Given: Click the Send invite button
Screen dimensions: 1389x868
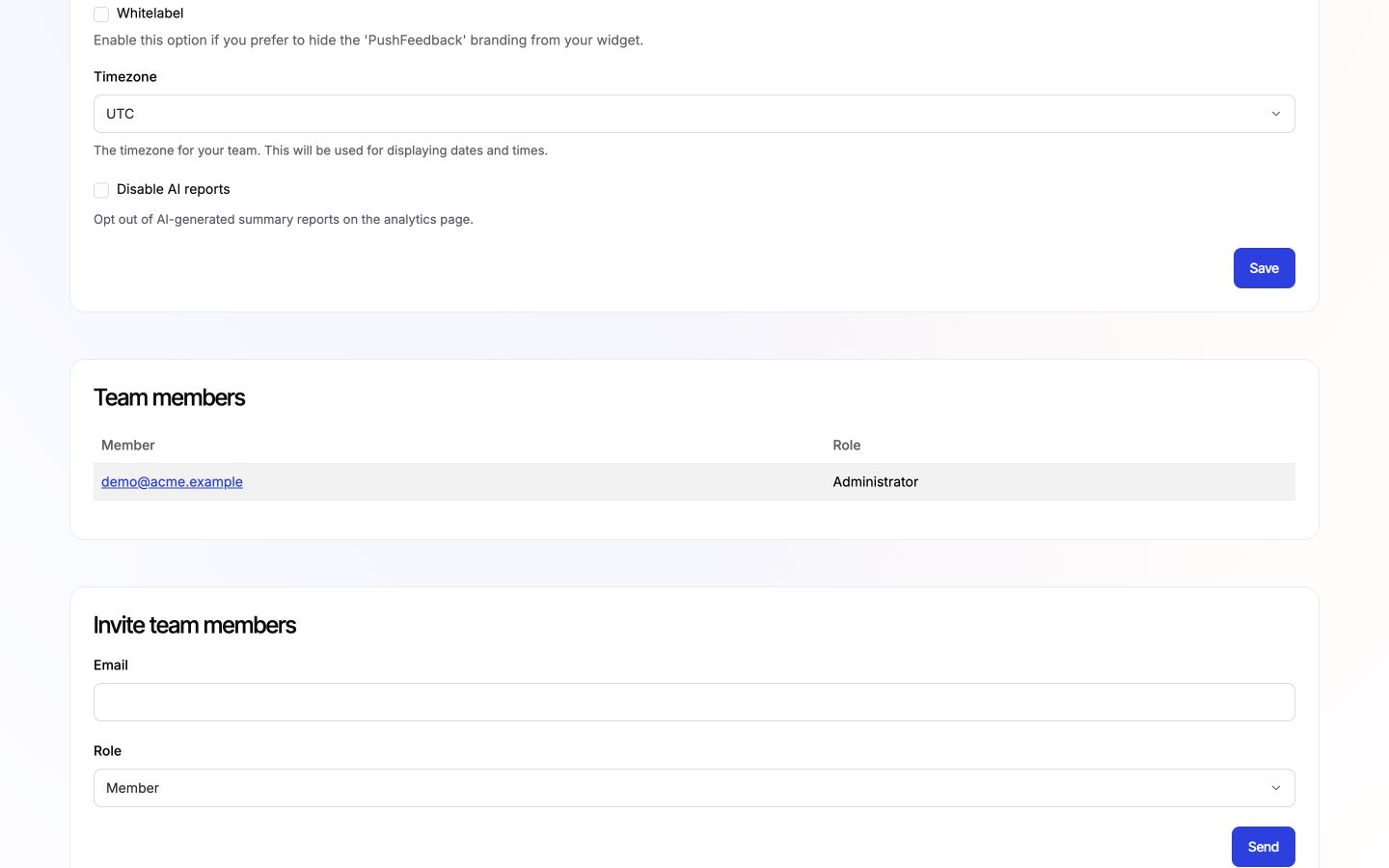Looking at the screenshot, I should 1264,847.
